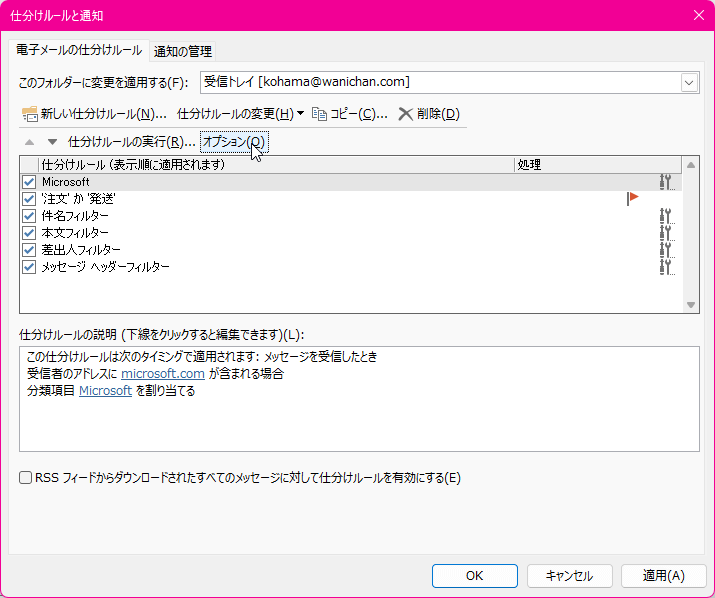Screen dimensions: 715x598
Task: Click tools icon in 件名フィルター row
Action: pos(667,216)
